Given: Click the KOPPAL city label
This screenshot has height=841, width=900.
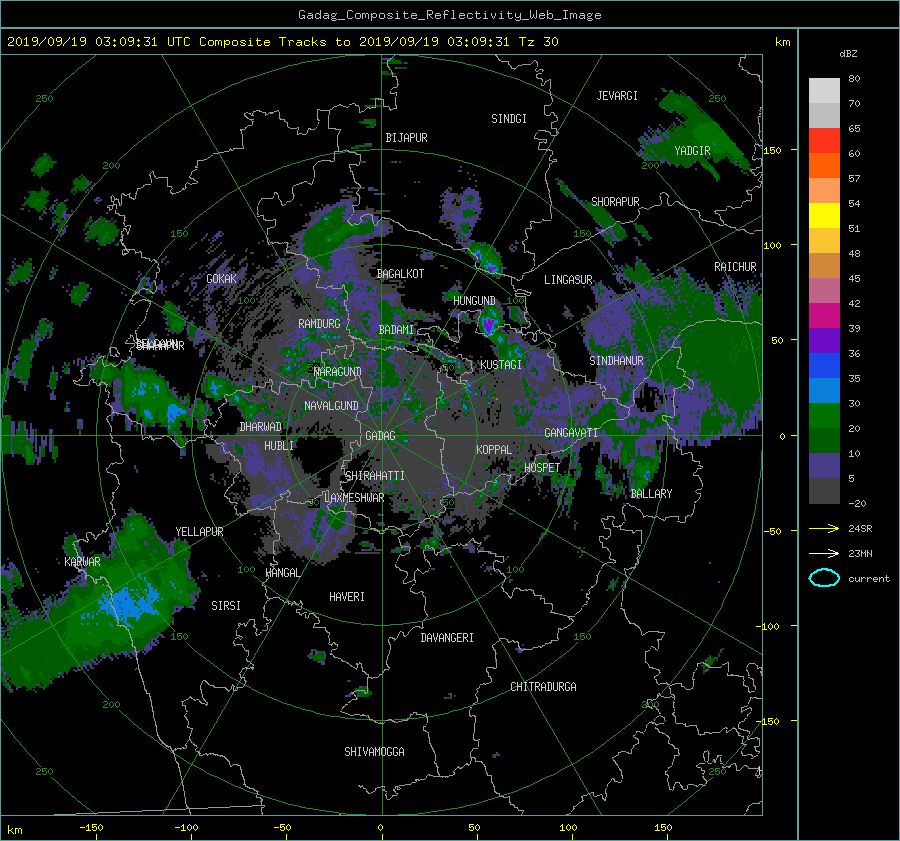Looking at the screenshot, I should 494,450.
